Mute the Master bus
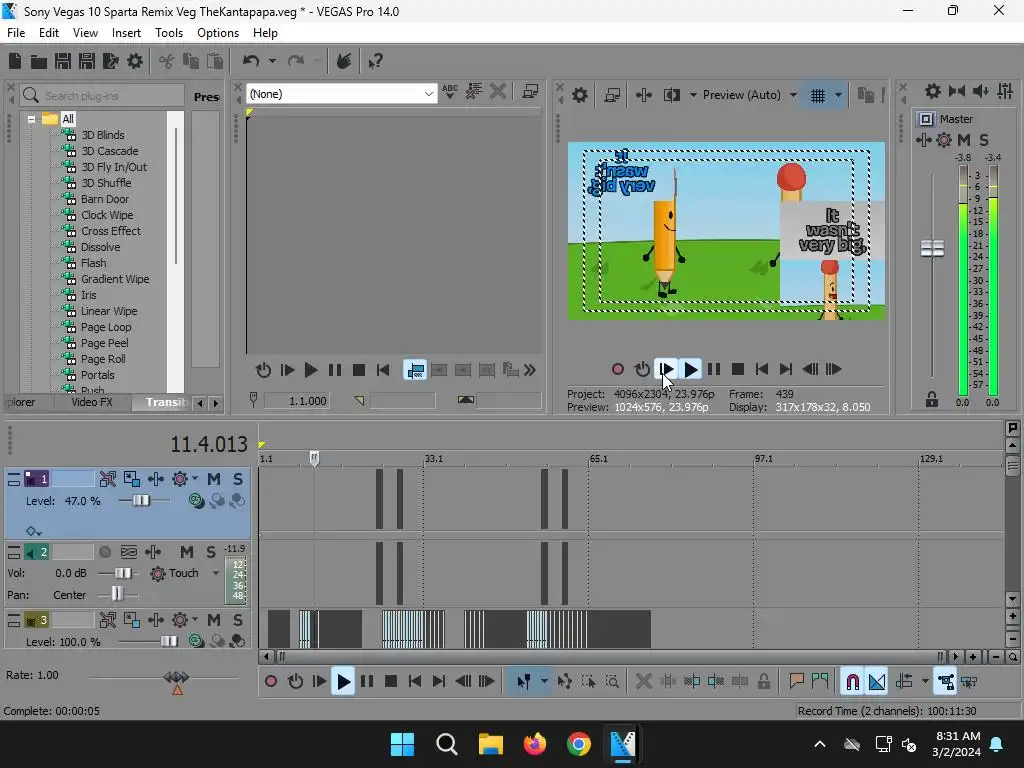The height and width of the screenshot is (768, 1024). click(964, 140)
